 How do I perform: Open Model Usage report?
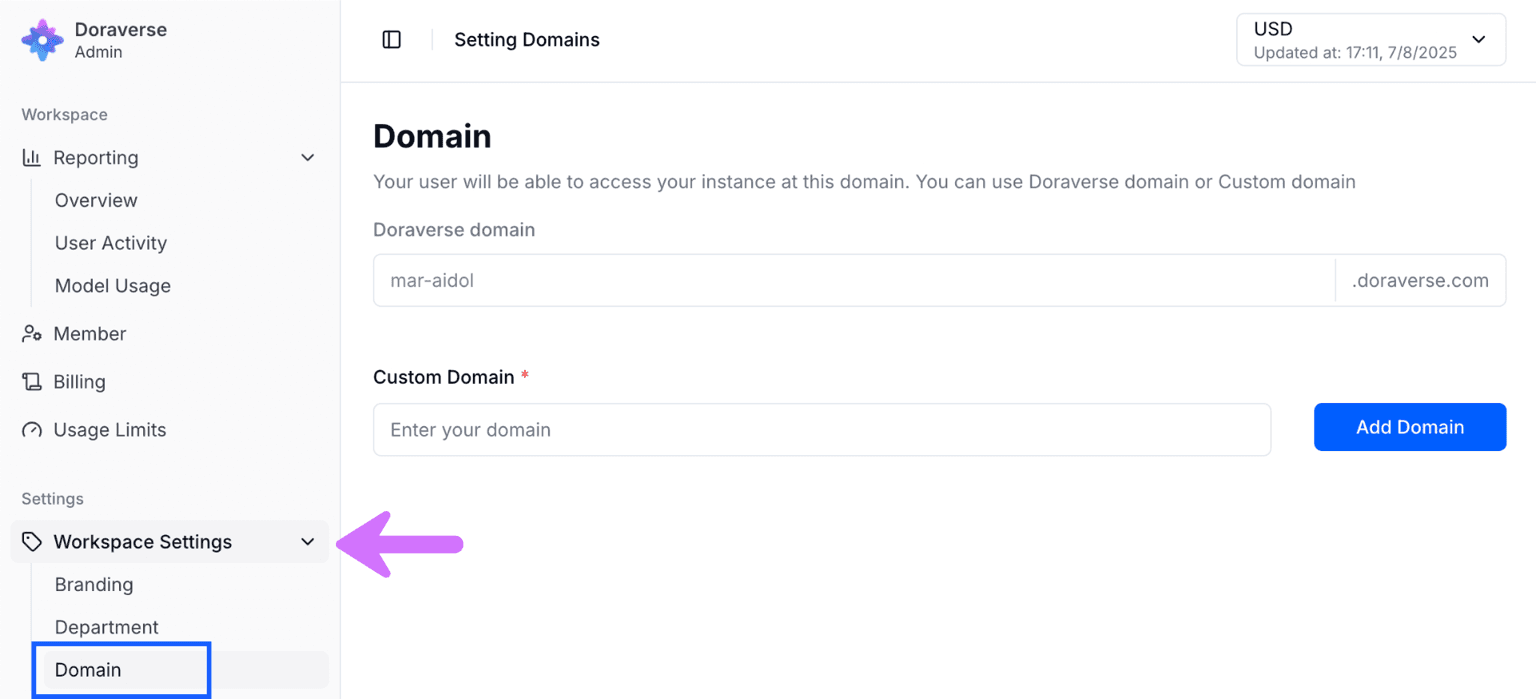[x=113, y=286]
